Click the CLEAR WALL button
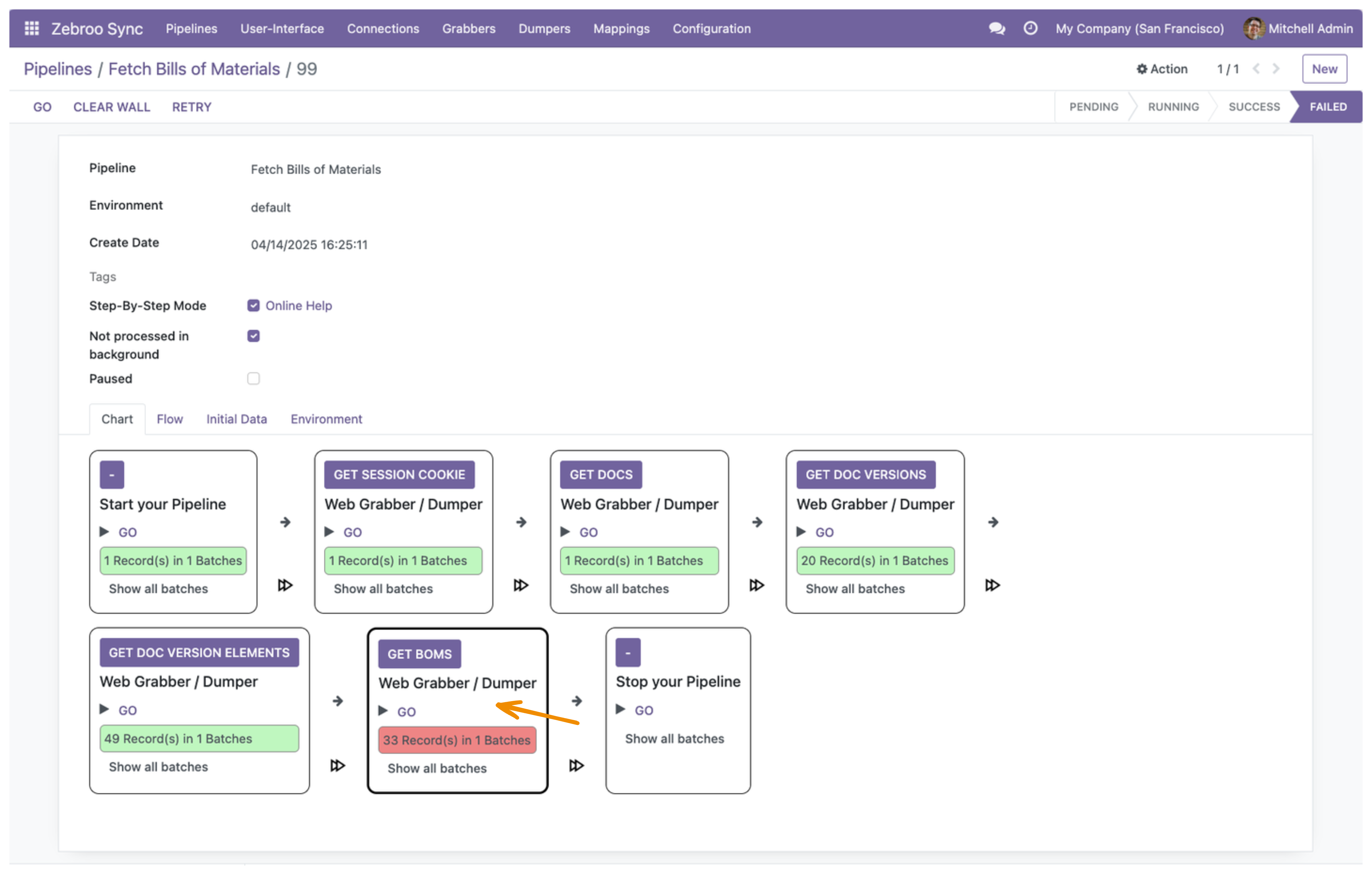The height and width of the screenshot is (875, 1372). click(x=112, y=107)
